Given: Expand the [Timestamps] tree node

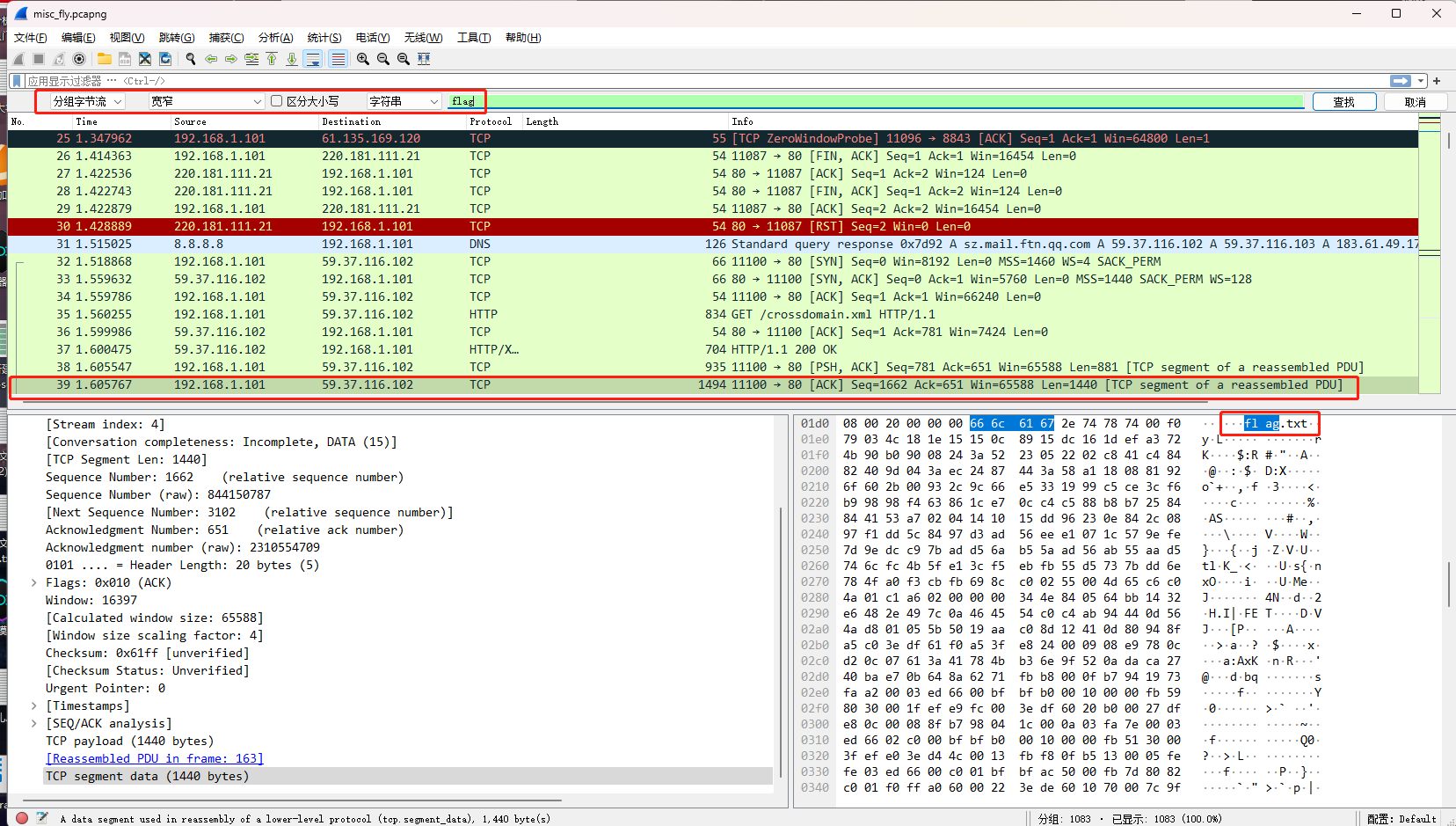Looking at the screenshot, I should click(34, 705).
